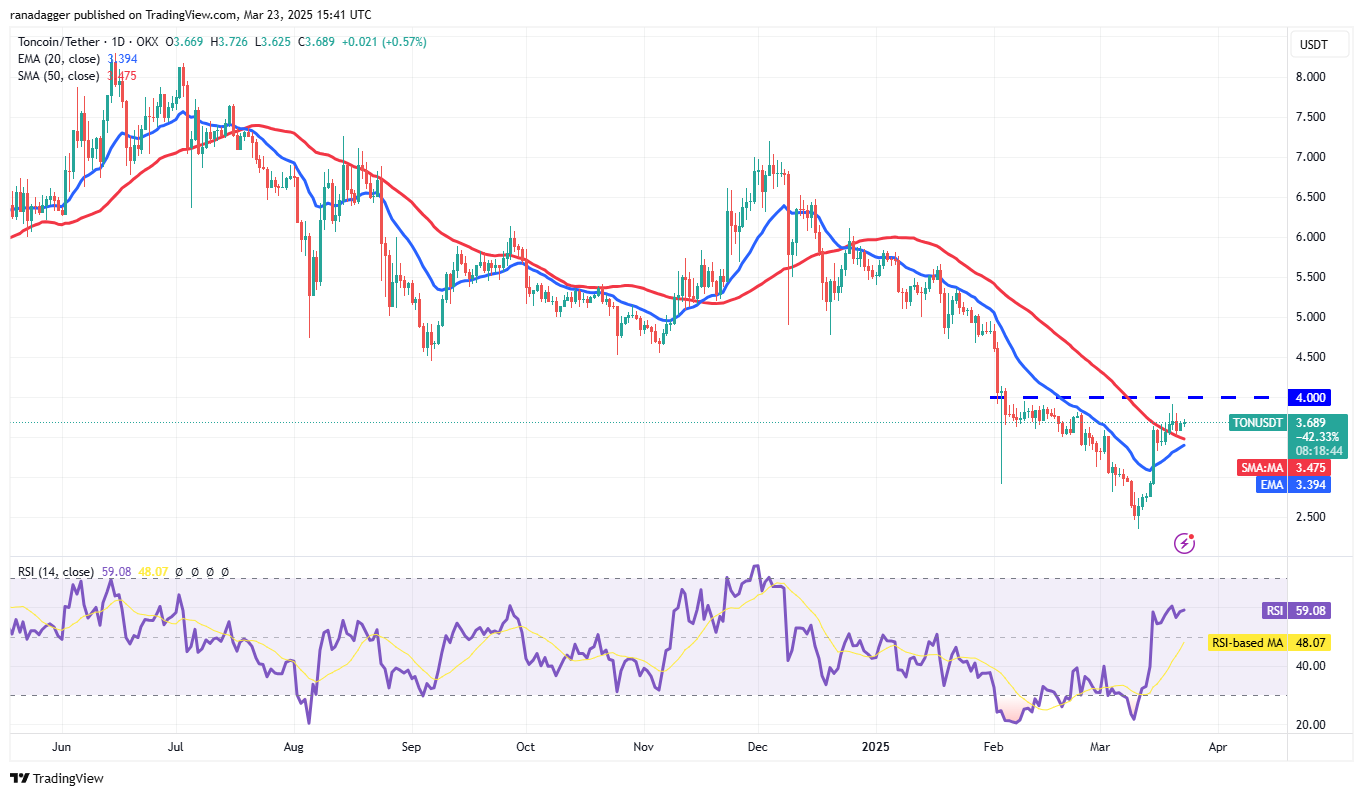Select the SMA (50, close) indicator legend
The width and height of the screenshot is (1363, 796).
[56, 76]
